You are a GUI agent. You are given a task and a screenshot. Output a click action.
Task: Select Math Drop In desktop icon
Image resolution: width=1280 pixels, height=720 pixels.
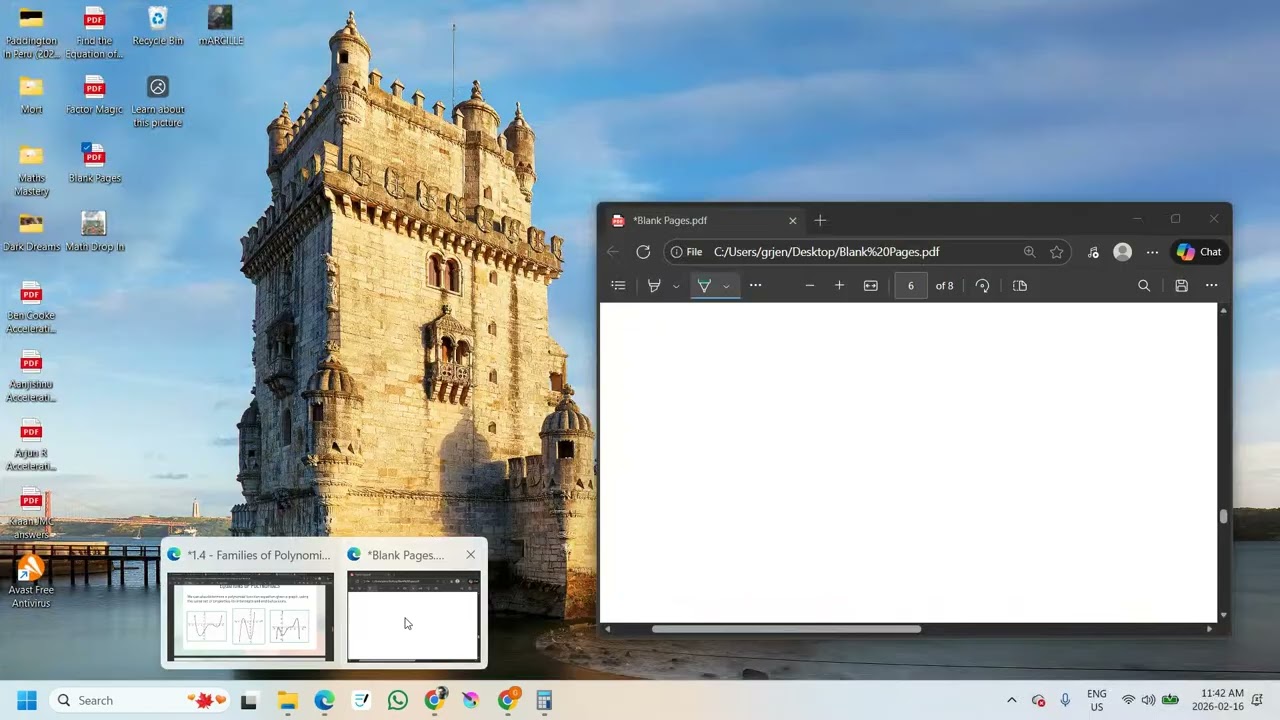coord(94,231)
